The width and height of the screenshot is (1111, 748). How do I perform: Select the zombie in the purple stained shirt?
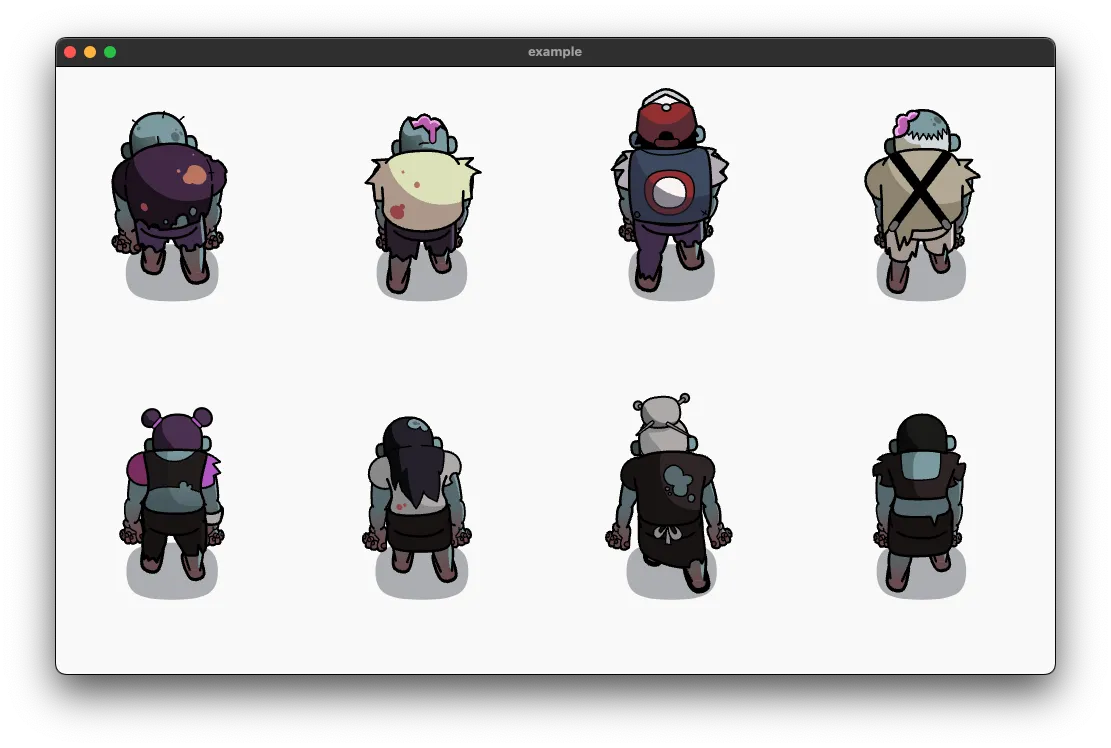[169, 198]
